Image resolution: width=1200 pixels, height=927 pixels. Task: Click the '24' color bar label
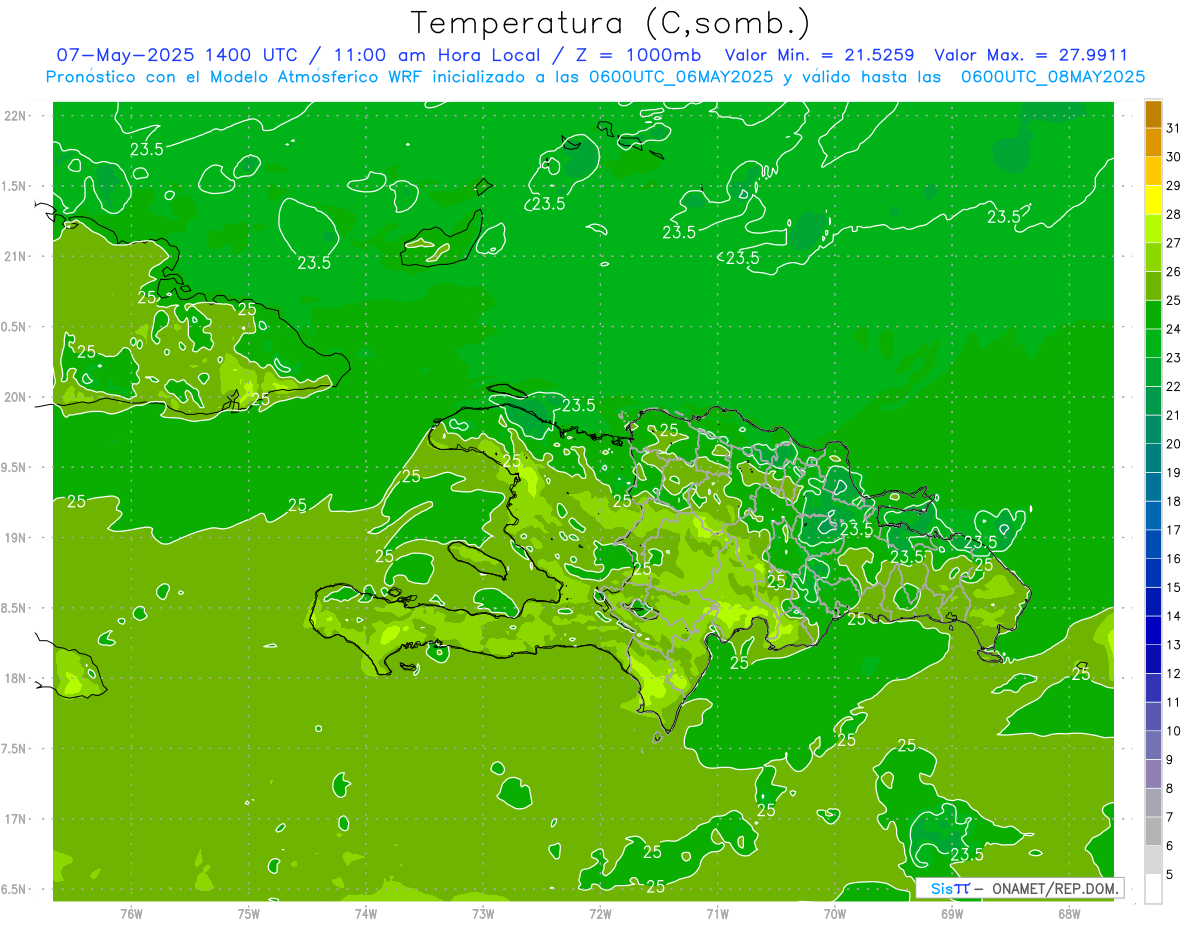1174,329
